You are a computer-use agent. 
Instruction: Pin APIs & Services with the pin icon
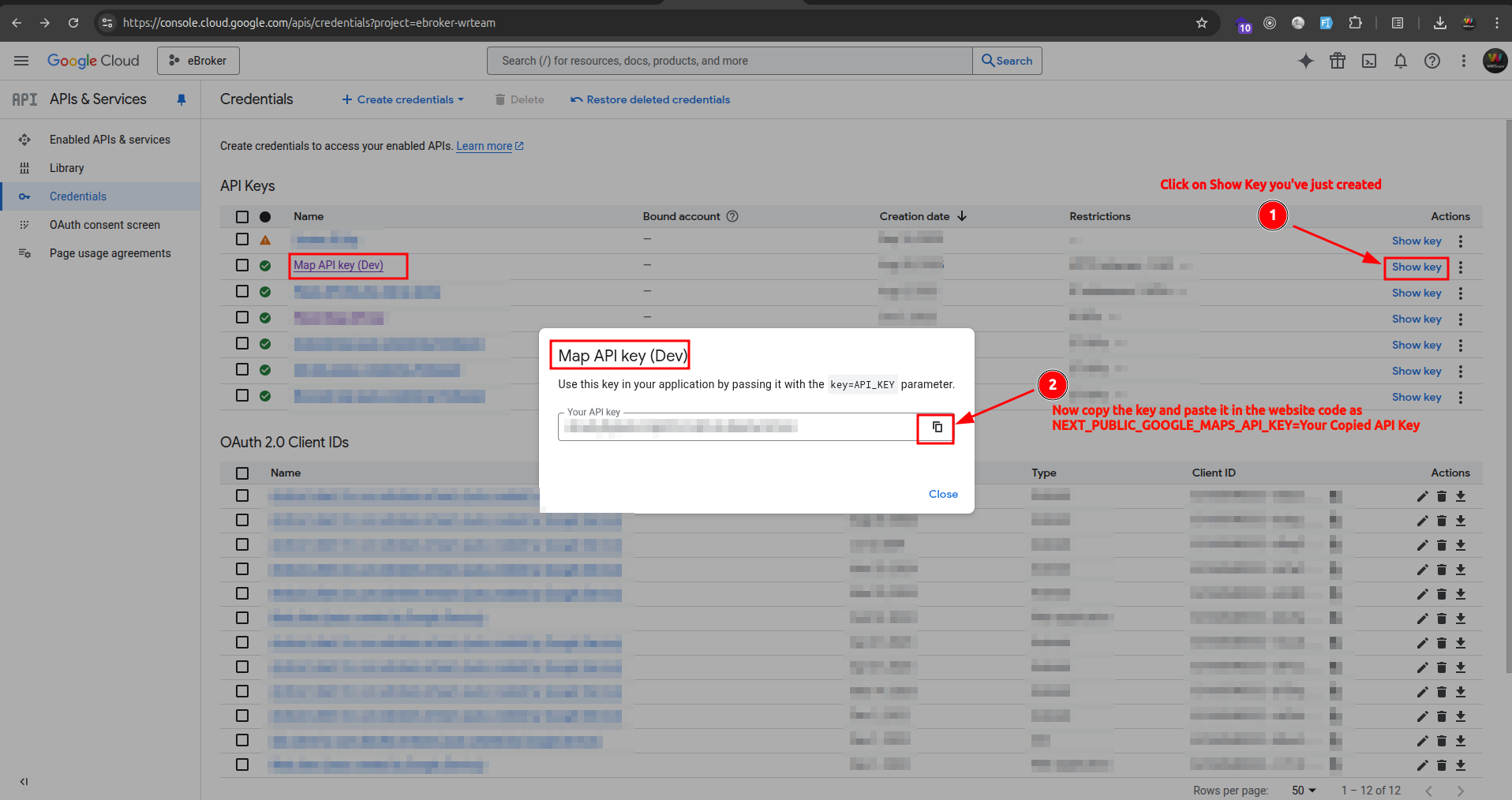click(182, 99)
